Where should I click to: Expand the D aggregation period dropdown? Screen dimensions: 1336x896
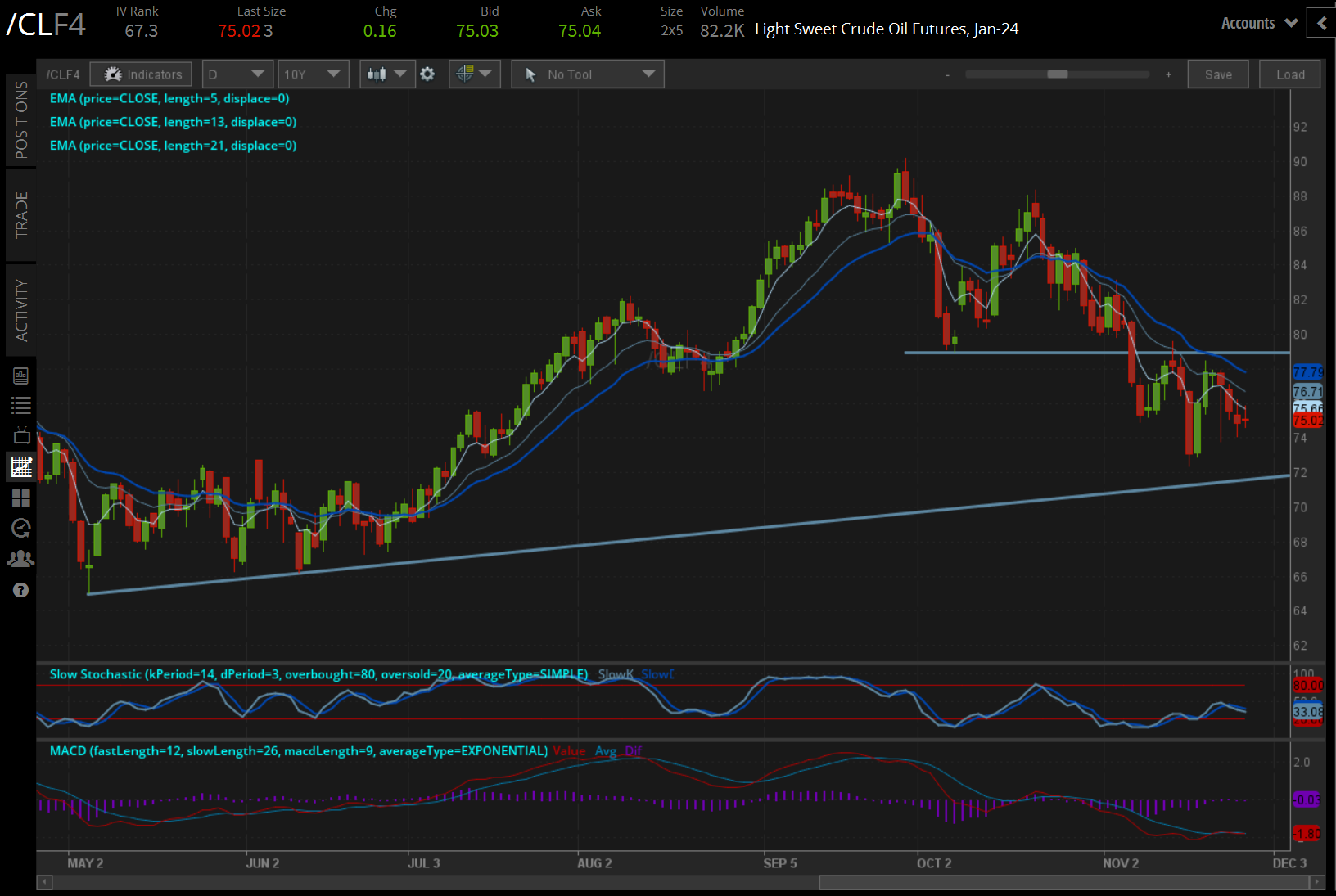tap(237, 74)
